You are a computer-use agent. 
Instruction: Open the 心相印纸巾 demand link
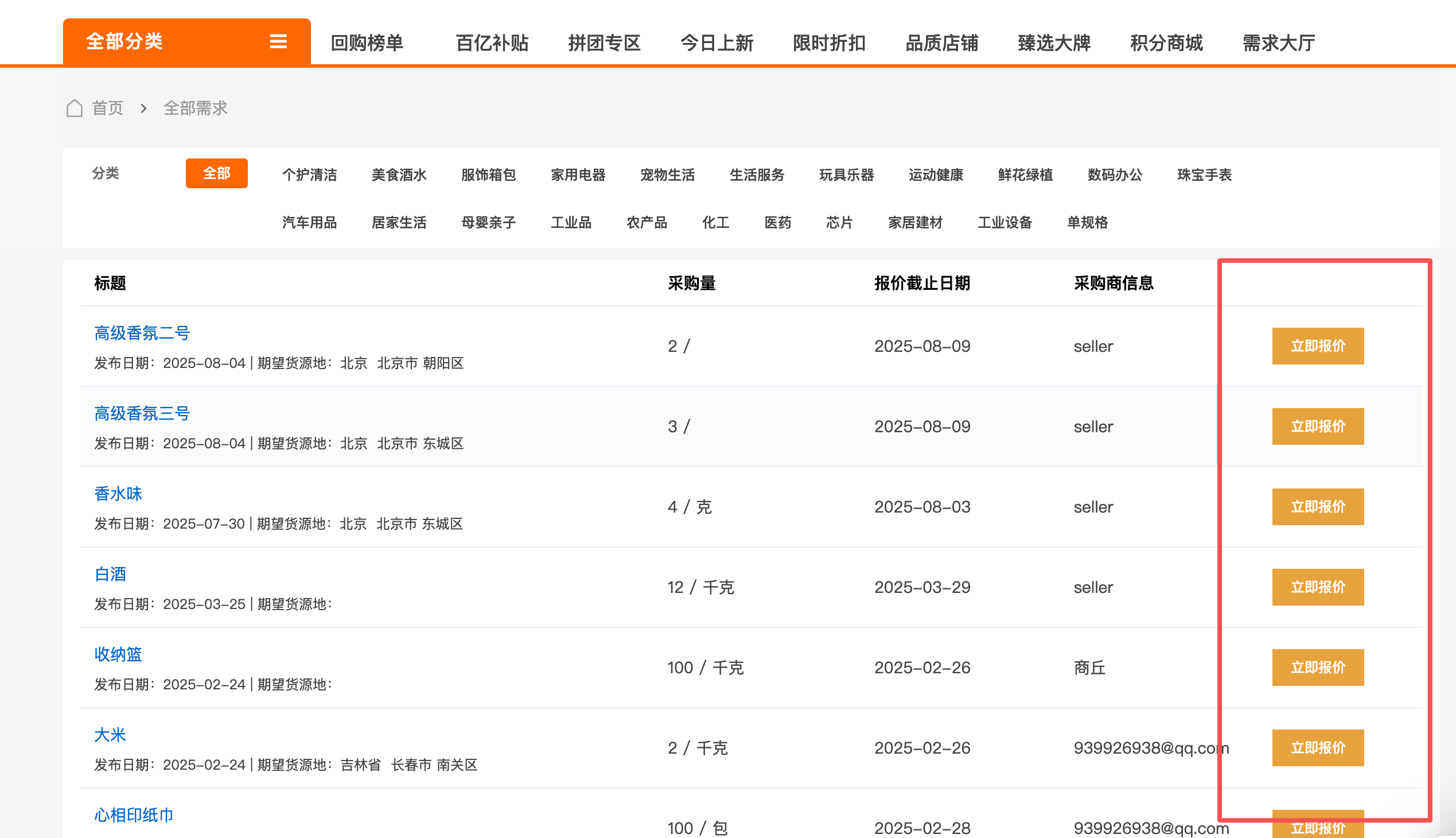(134, 815)
